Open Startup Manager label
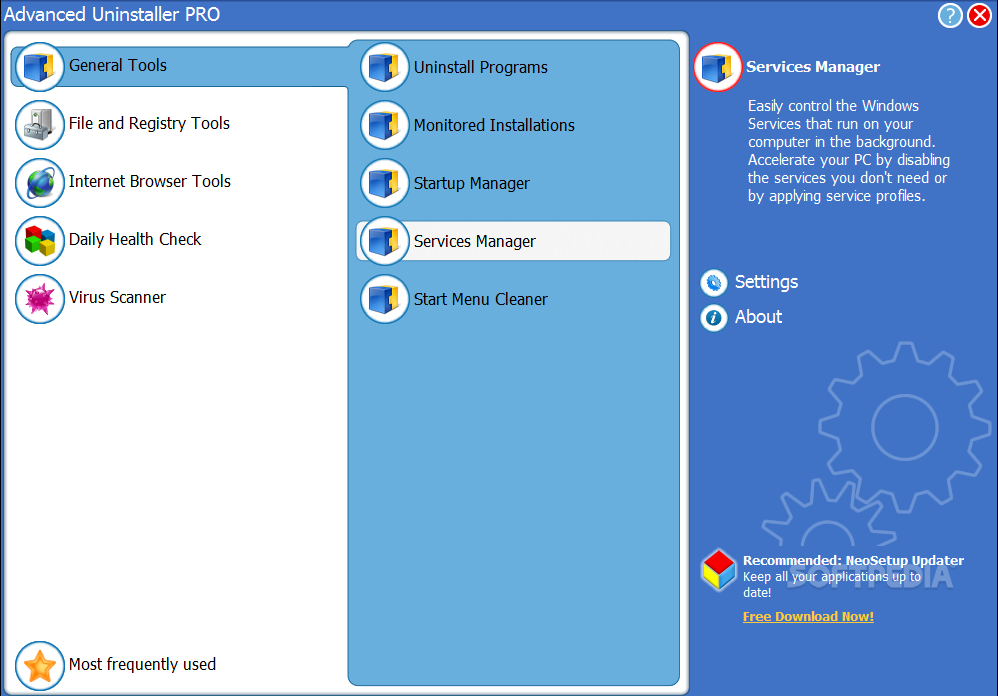 (472, 183)
